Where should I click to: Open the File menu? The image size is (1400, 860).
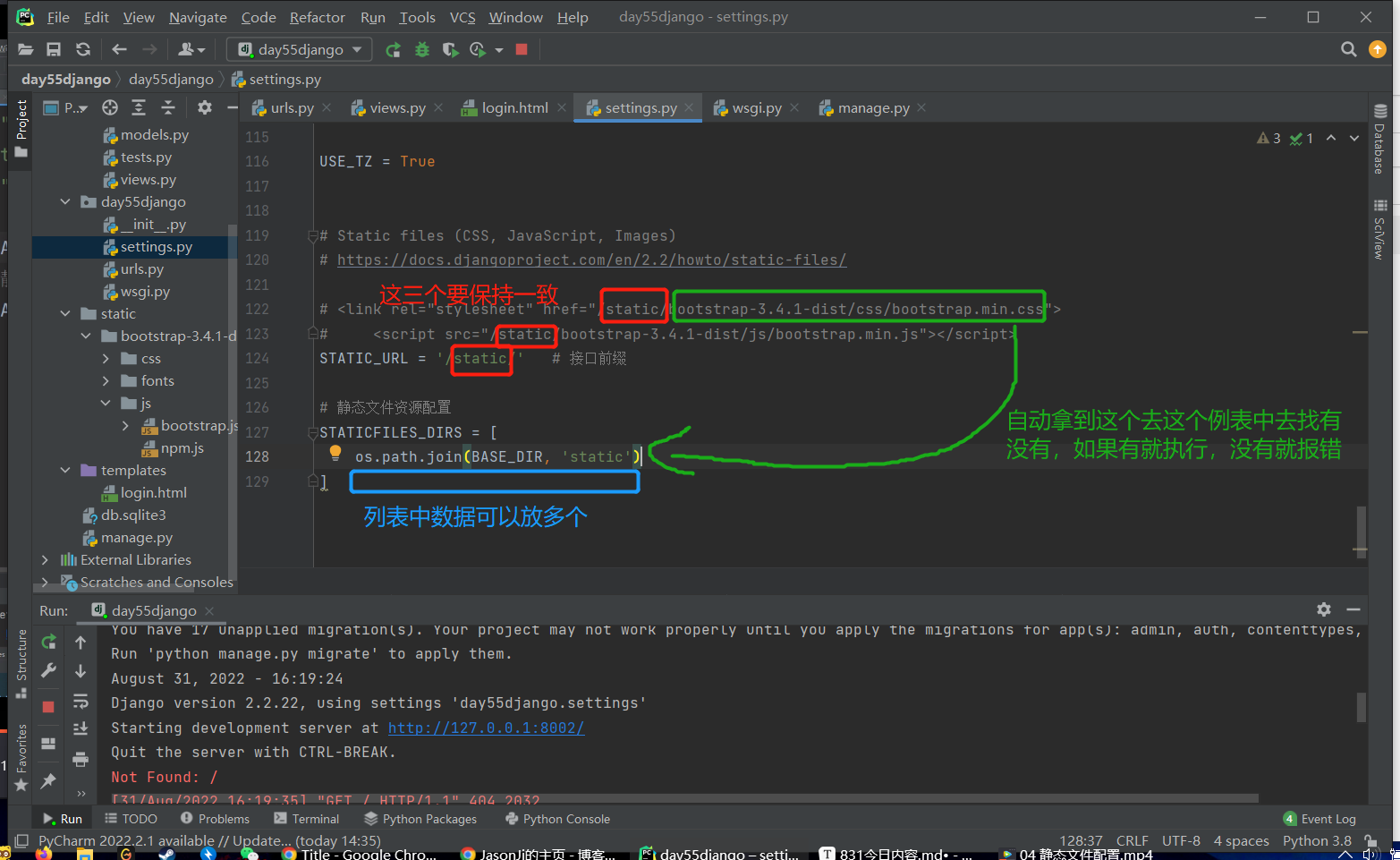[58, 17]
